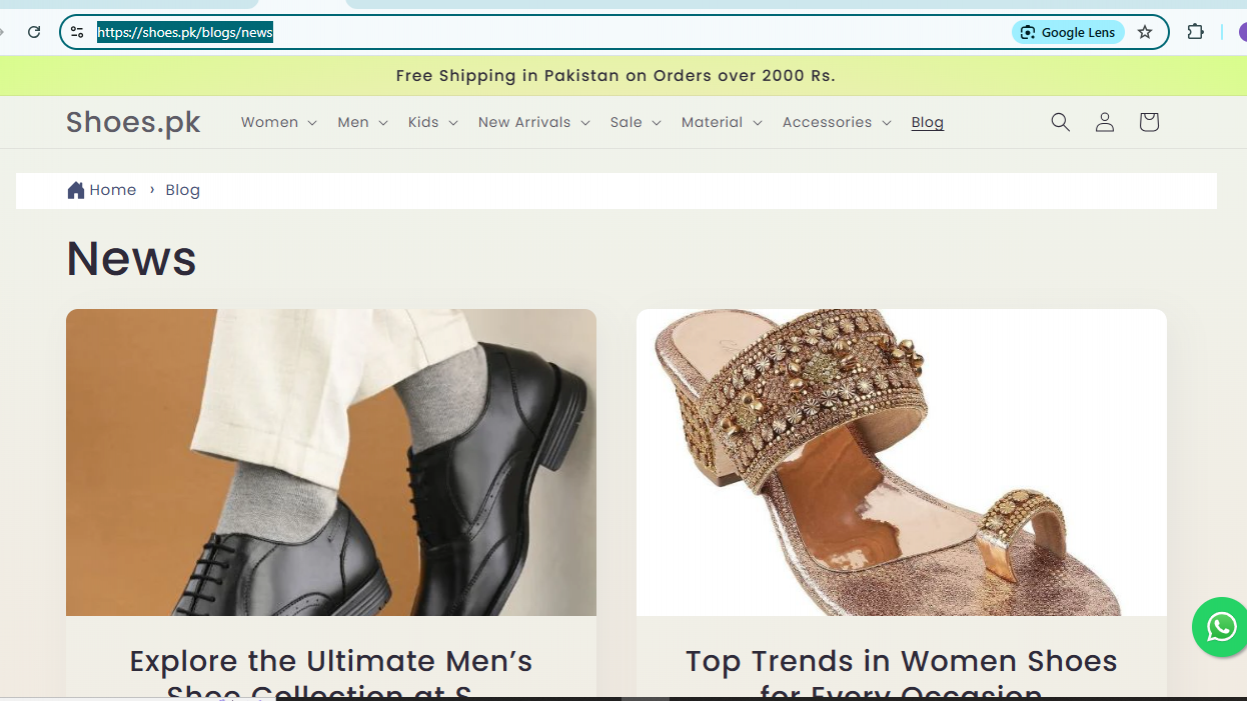Open the shopping cart icon
The width and height of the screenshot is (1247, 701).
tap(1148, 122)
